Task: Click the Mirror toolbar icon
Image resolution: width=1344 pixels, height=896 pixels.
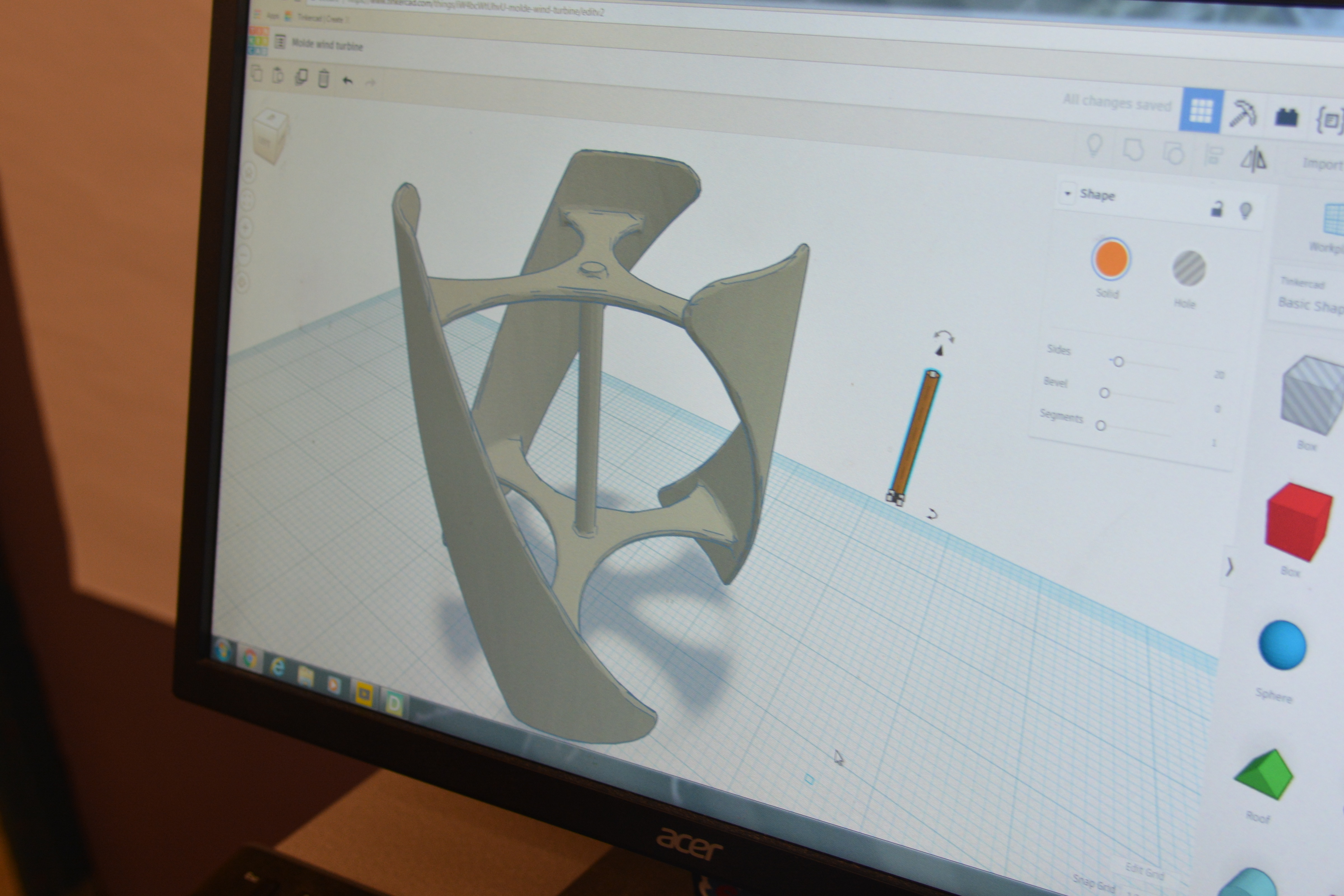Action: point(1254,159)
